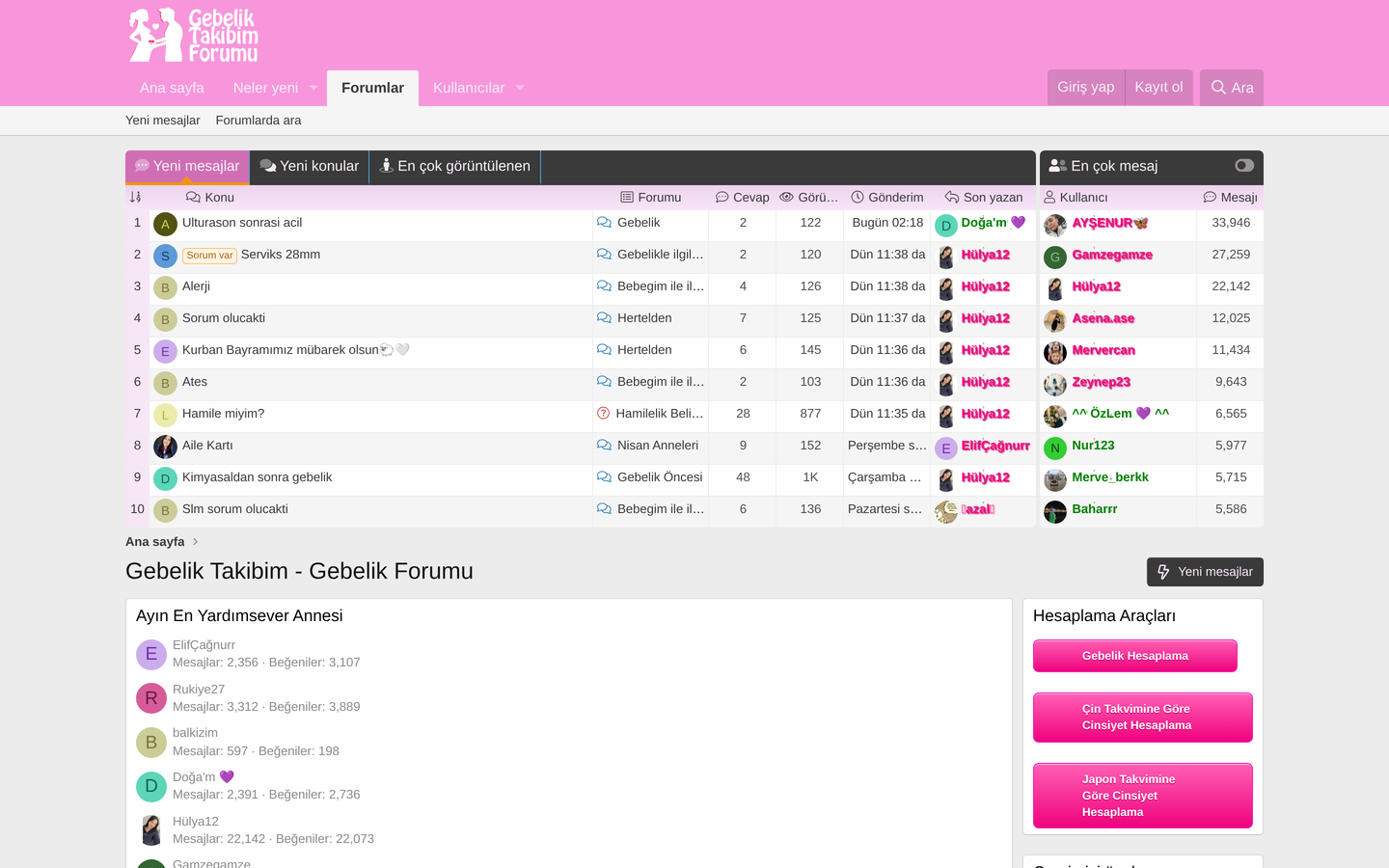Open the Kullanıcılar menu item
This screenshot has width=1389, height=868.
(469, 88)
